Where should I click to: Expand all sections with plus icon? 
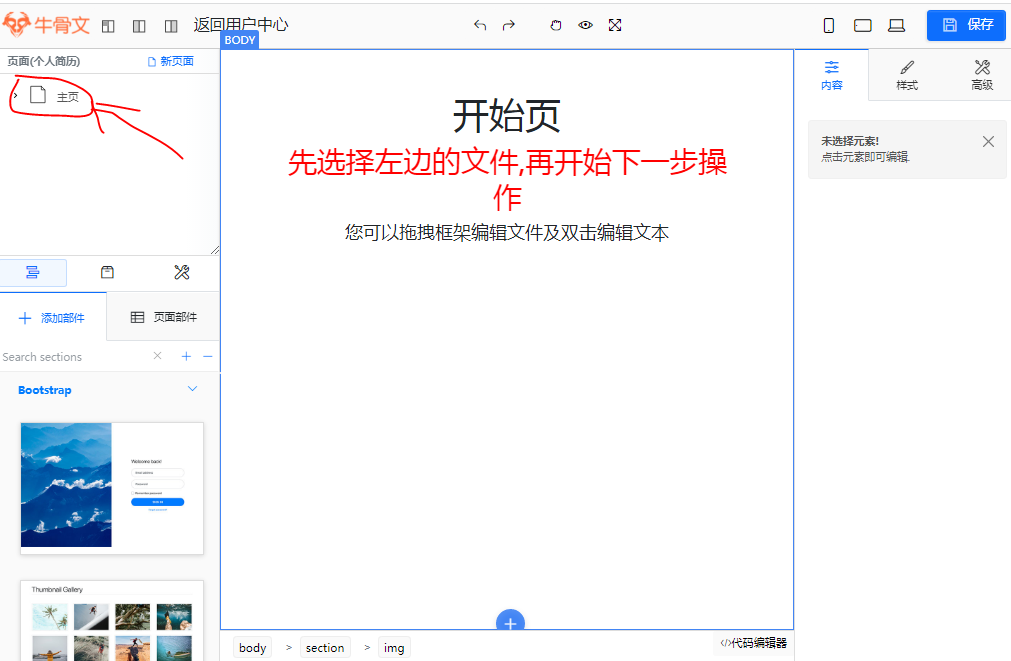(x=186, y=357)
